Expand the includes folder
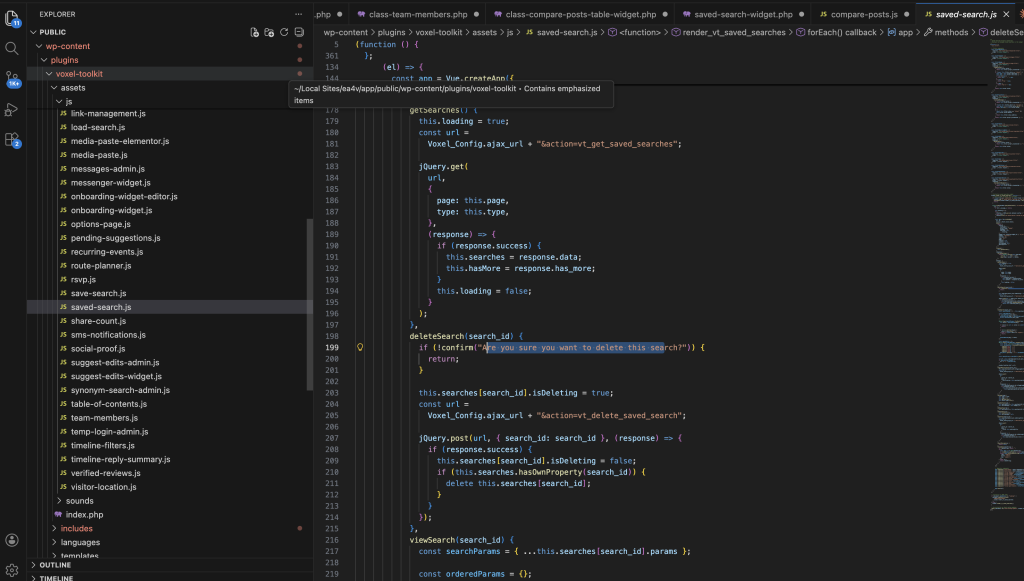This screenshot has height=581, width=1024. pyautogui.click(x=76, y=528)
